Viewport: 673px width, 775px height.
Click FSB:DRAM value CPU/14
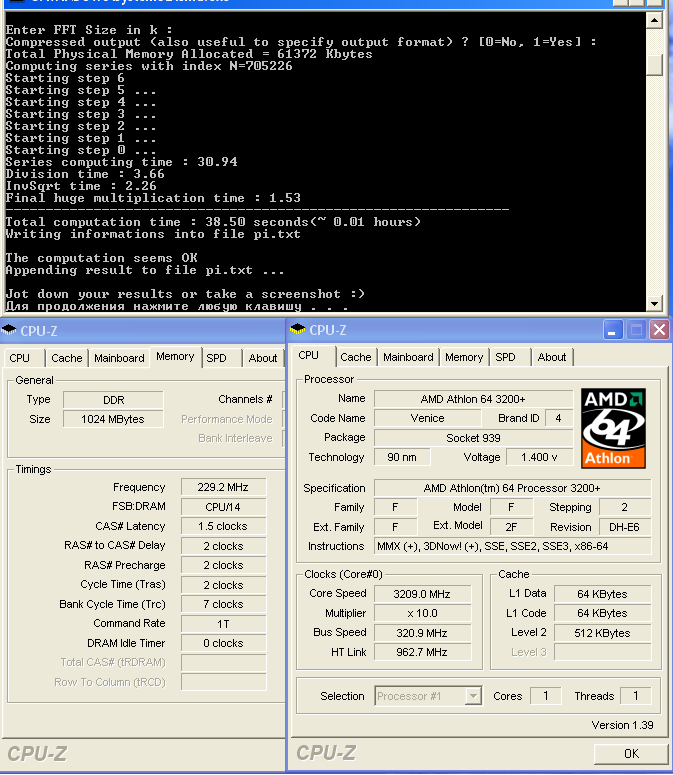click(x=223, y=507)
